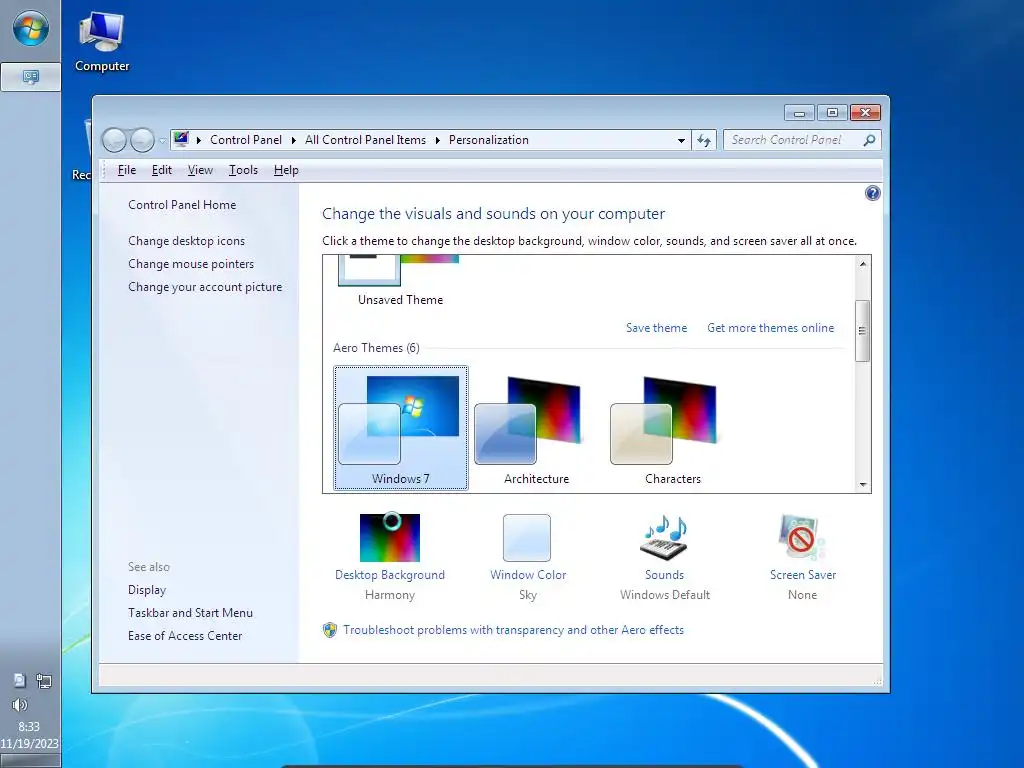The width and height of the screenshot is (1024, 768).
Task: Select the Personalization taskbar button
Action: pos(31,77)
